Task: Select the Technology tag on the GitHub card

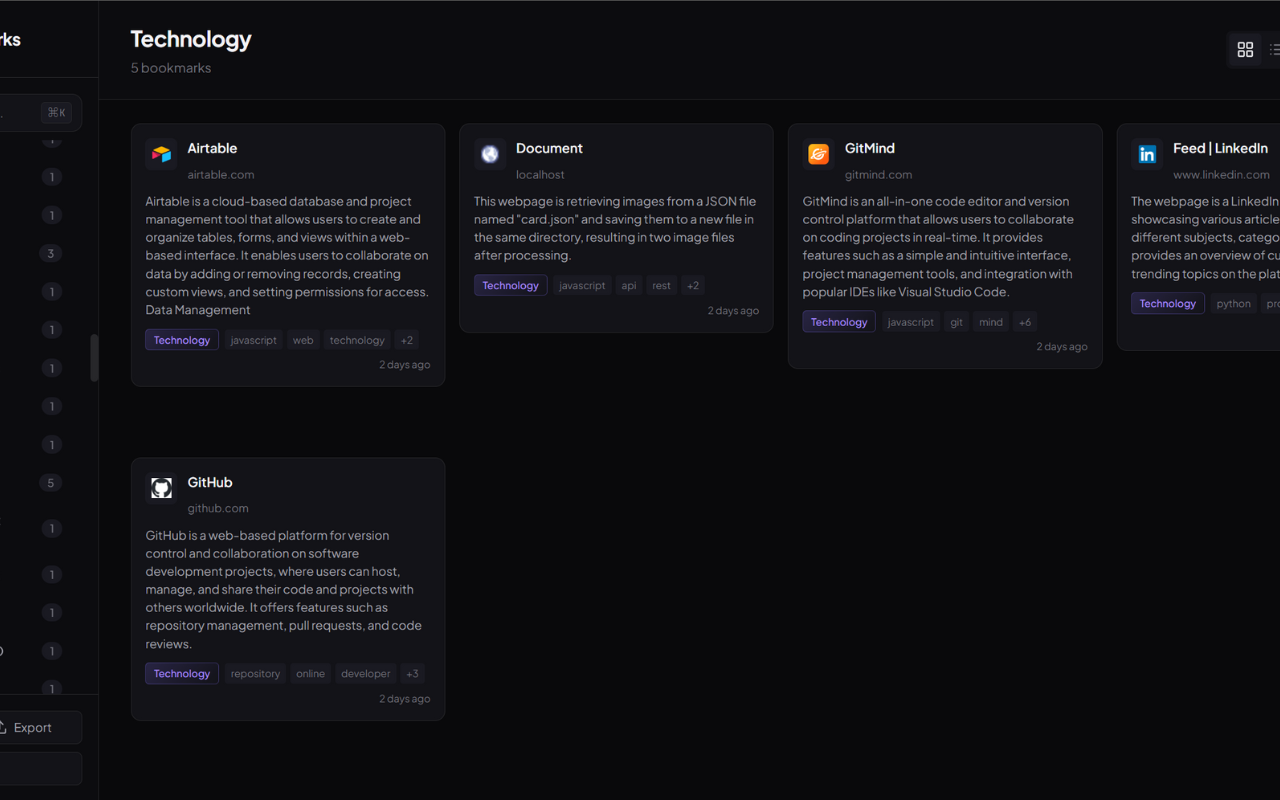Action: click(181, 673)
